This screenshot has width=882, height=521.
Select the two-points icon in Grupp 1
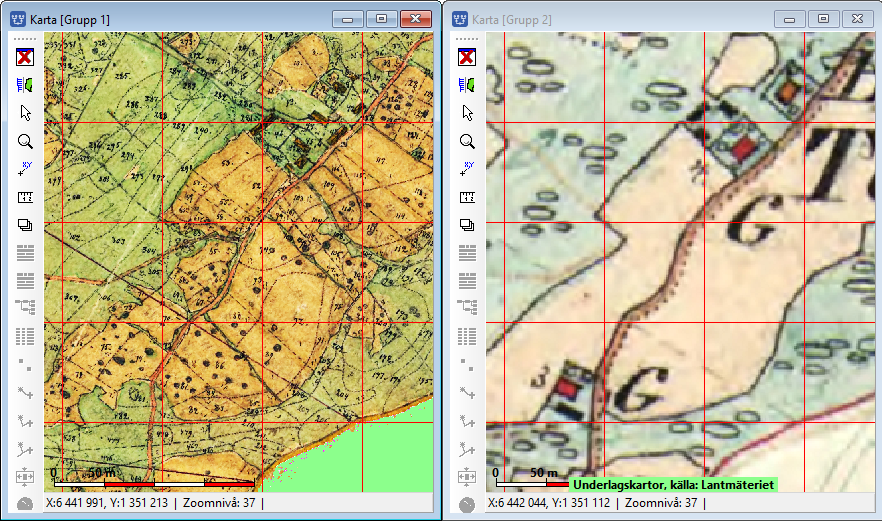click(25, 365)
